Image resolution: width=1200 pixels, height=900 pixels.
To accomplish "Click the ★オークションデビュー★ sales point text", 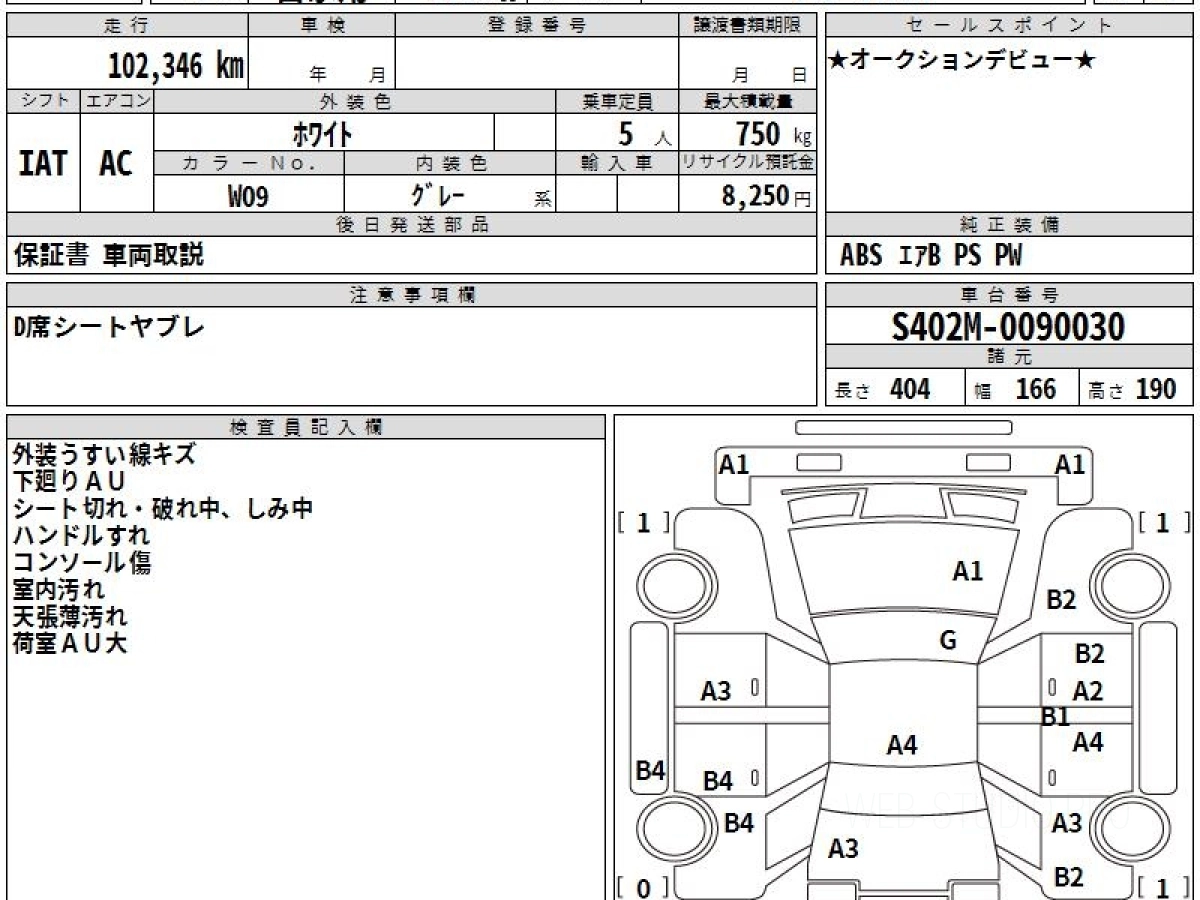I will (962, 60).
